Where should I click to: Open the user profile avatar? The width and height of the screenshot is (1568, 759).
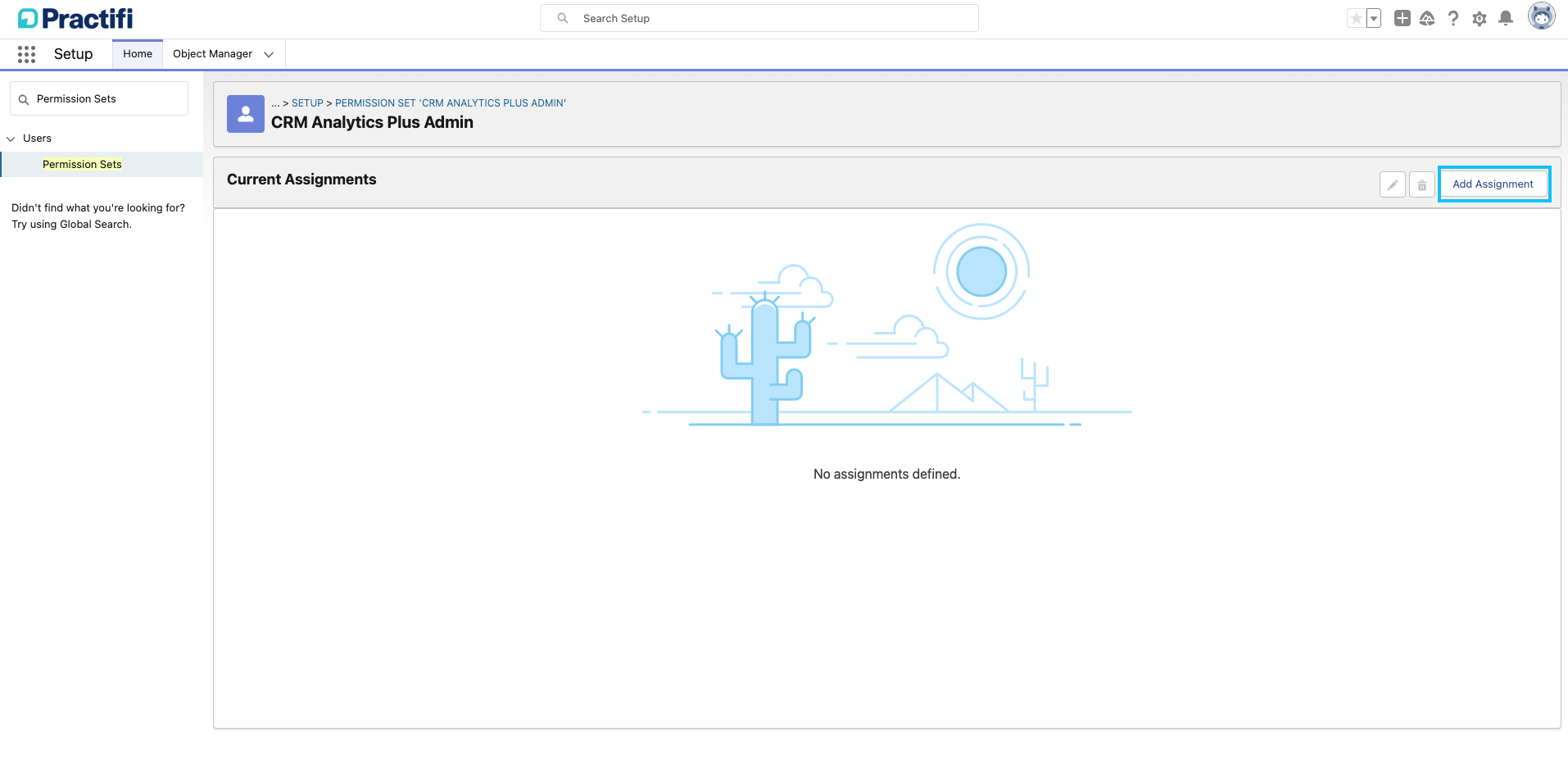1542,16
